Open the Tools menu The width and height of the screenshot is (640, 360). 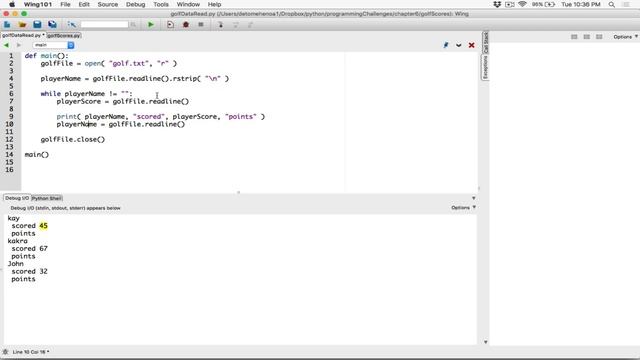pyautogui.click(x=161, y=4)
